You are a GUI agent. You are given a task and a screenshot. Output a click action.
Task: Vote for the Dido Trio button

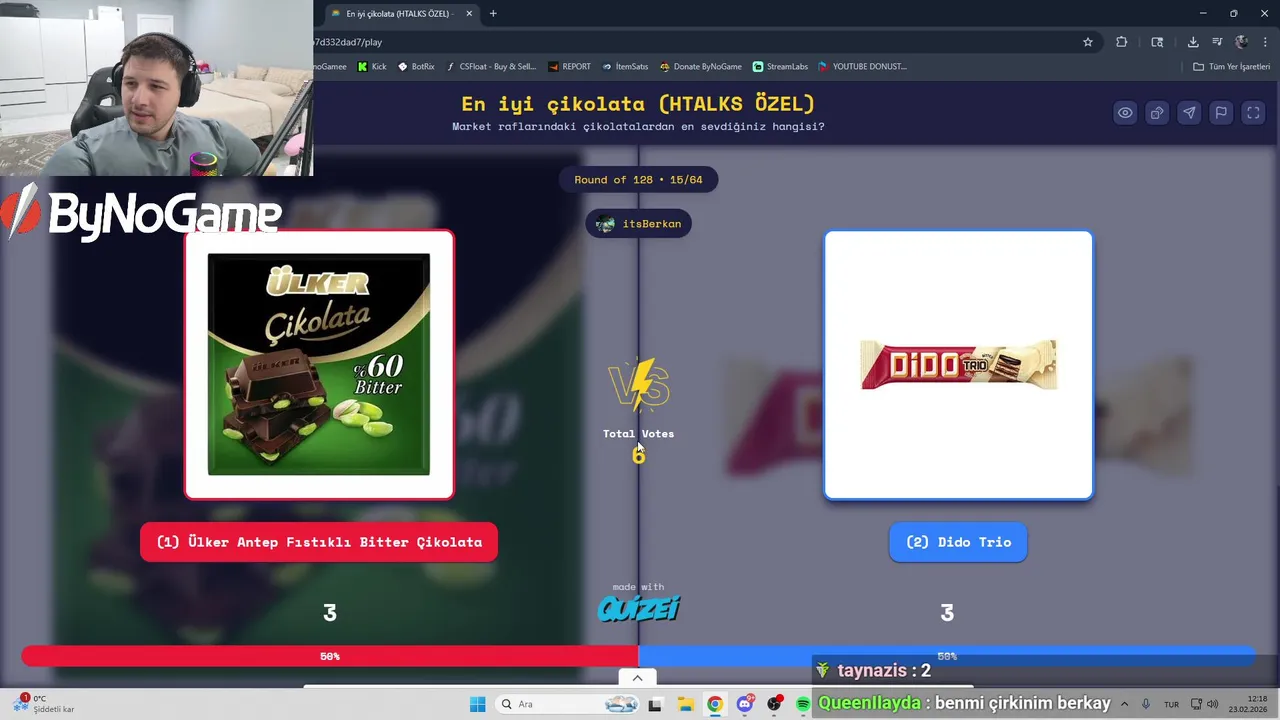958,542
